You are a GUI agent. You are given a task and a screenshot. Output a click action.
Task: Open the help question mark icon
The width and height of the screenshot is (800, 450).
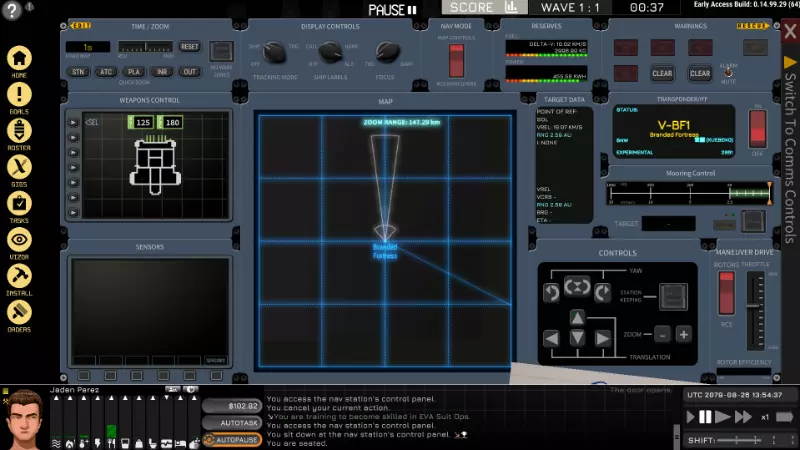(11, 10)
